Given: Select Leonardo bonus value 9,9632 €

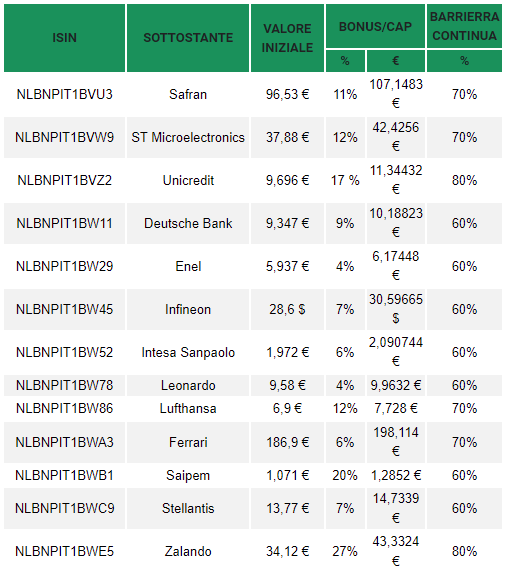Looking at the screenshot, I should click(x=396, y=385).
